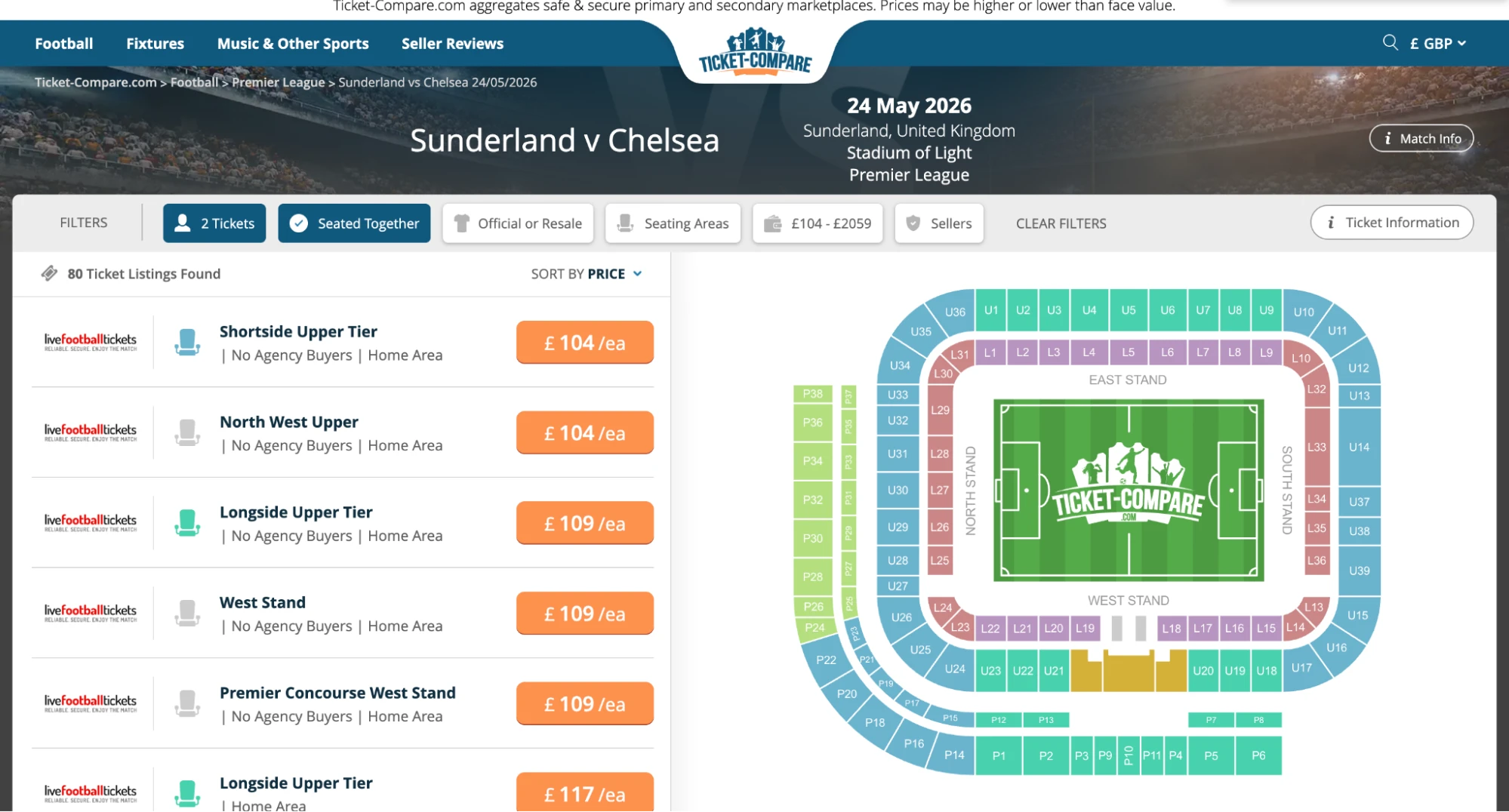1509x812 pixels.
Task: Click the Match Info button
Action: [1420, 138]
